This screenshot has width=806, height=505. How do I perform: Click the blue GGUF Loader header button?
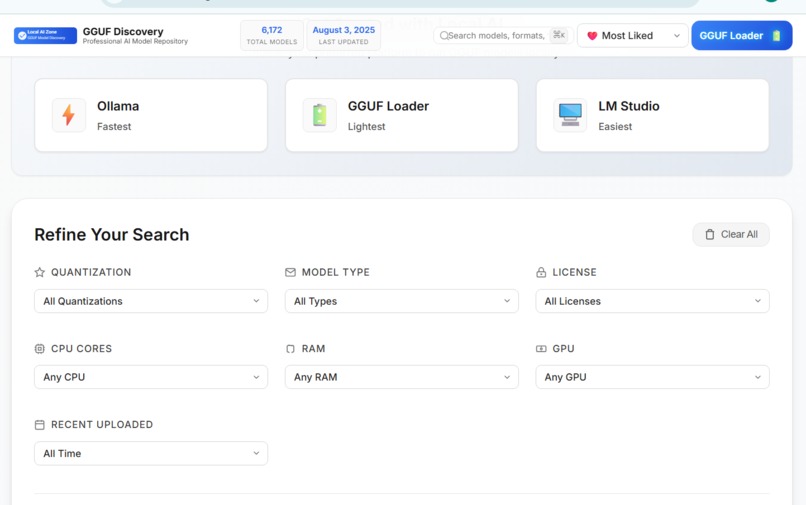click(x=742, y=35)
